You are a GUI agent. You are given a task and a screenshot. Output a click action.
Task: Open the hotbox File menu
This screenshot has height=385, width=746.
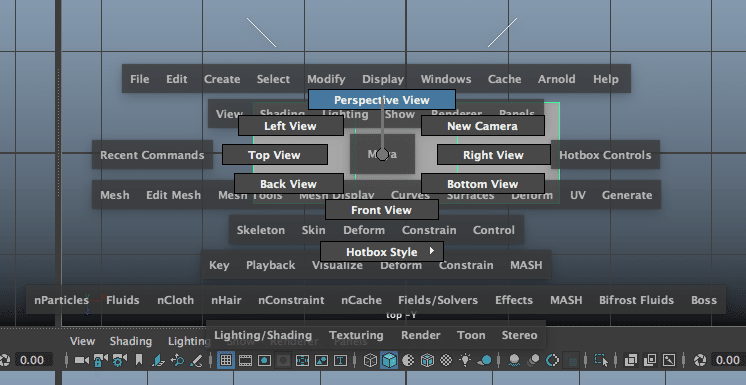pos(139,79)
